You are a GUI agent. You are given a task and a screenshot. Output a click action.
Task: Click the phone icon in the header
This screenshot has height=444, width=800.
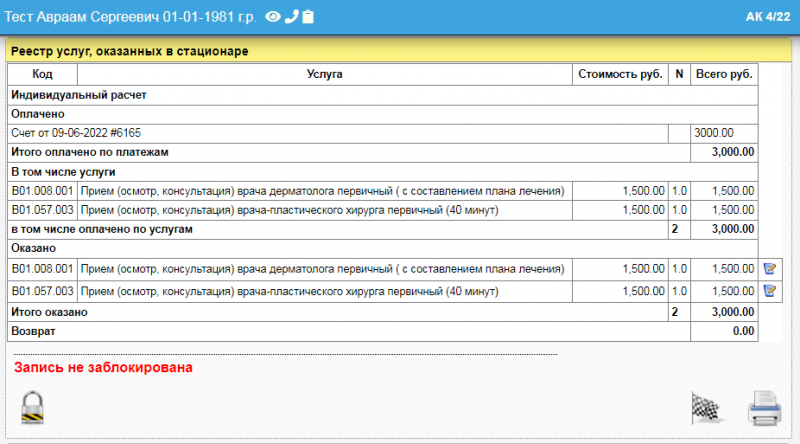[291, 16]
